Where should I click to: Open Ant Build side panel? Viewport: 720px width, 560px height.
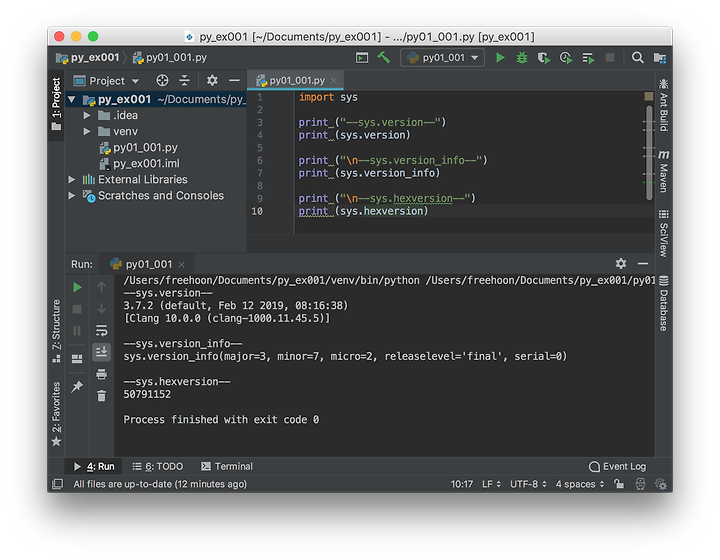664,105
